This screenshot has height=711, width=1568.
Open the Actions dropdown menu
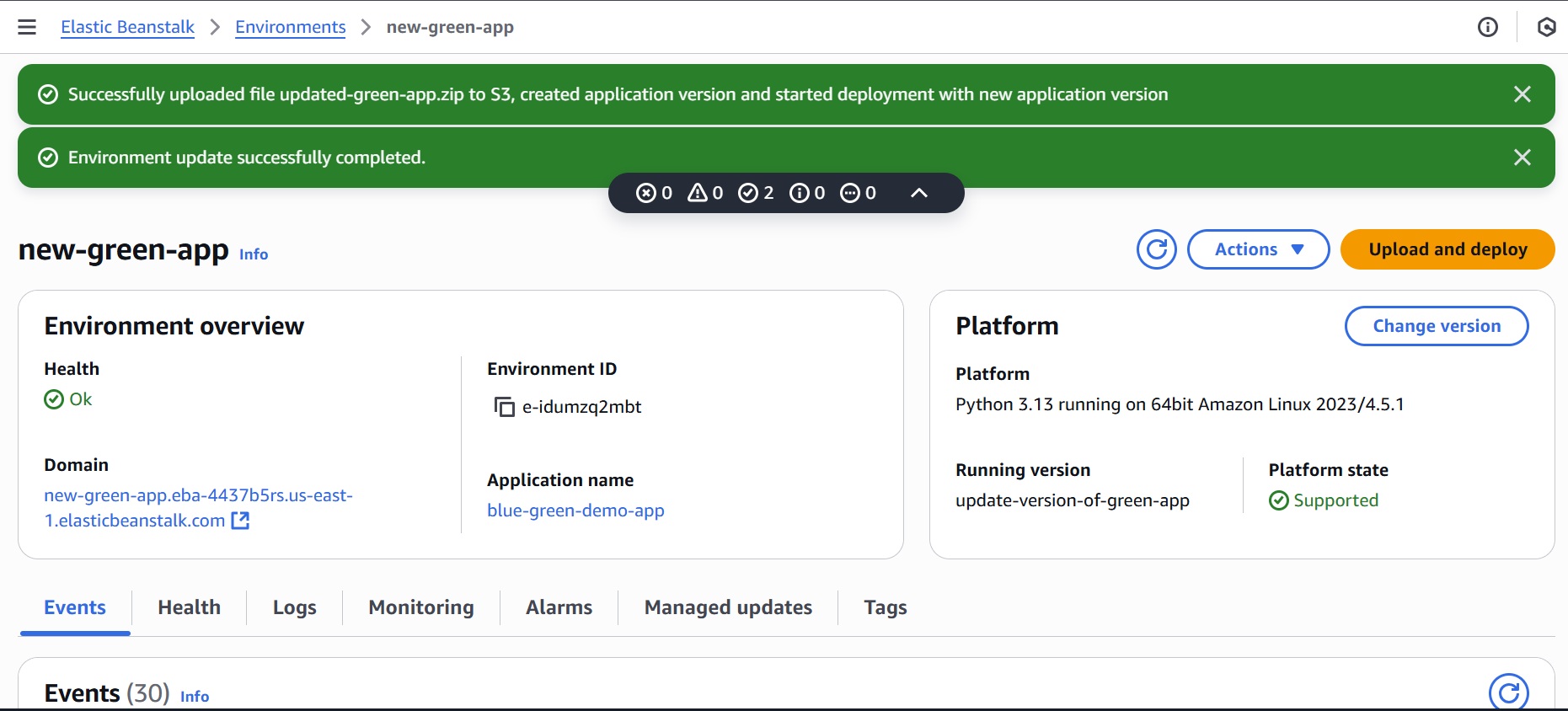coord(1258,249)
